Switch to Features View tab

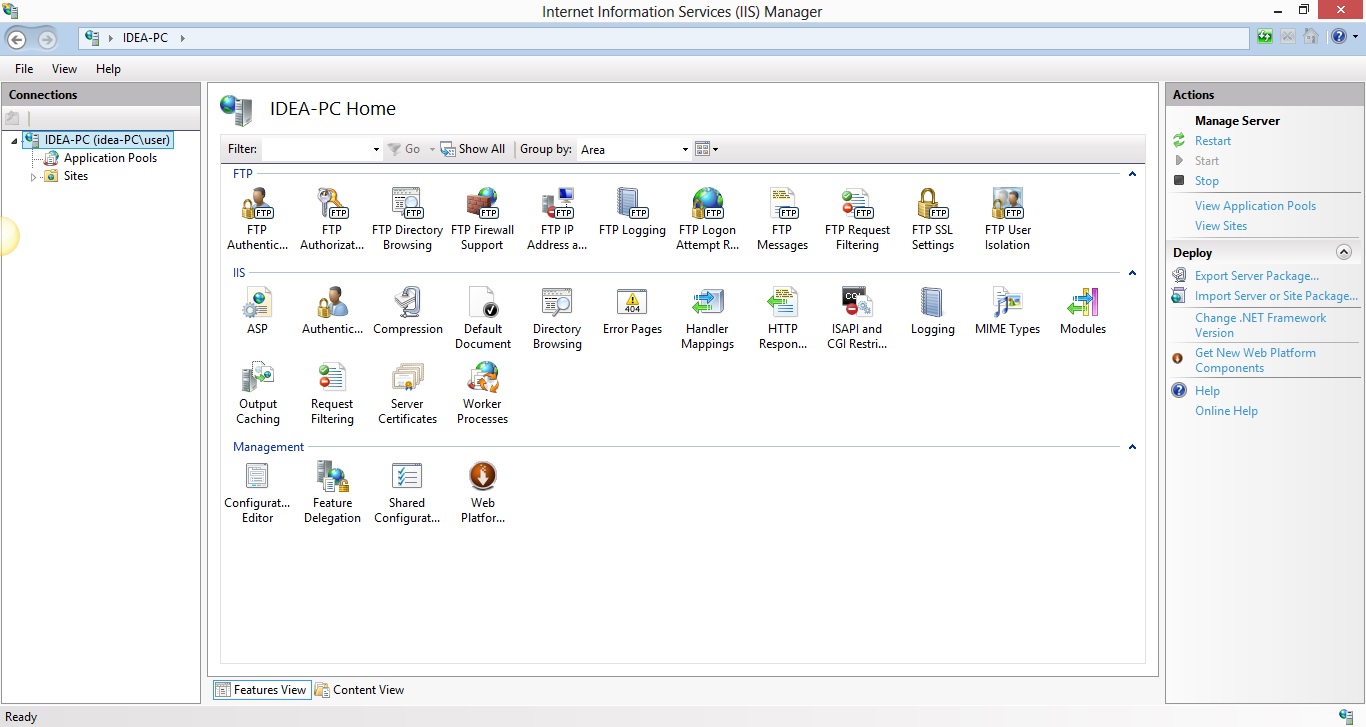point(260,690)
